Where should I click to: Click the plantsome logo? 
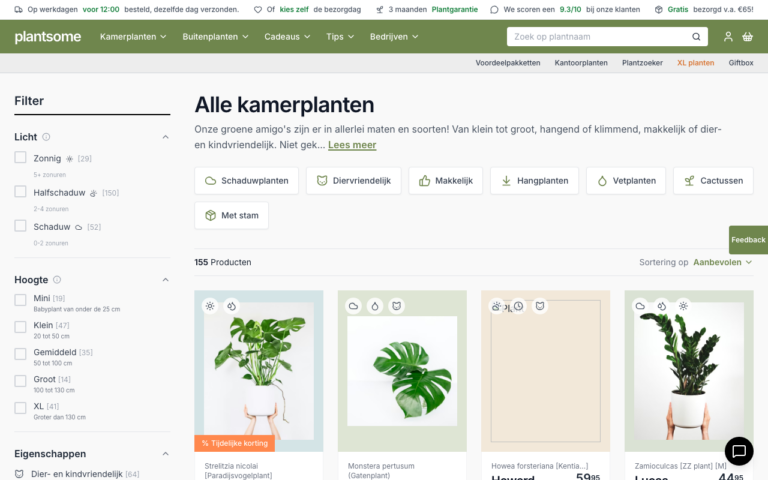48,37
